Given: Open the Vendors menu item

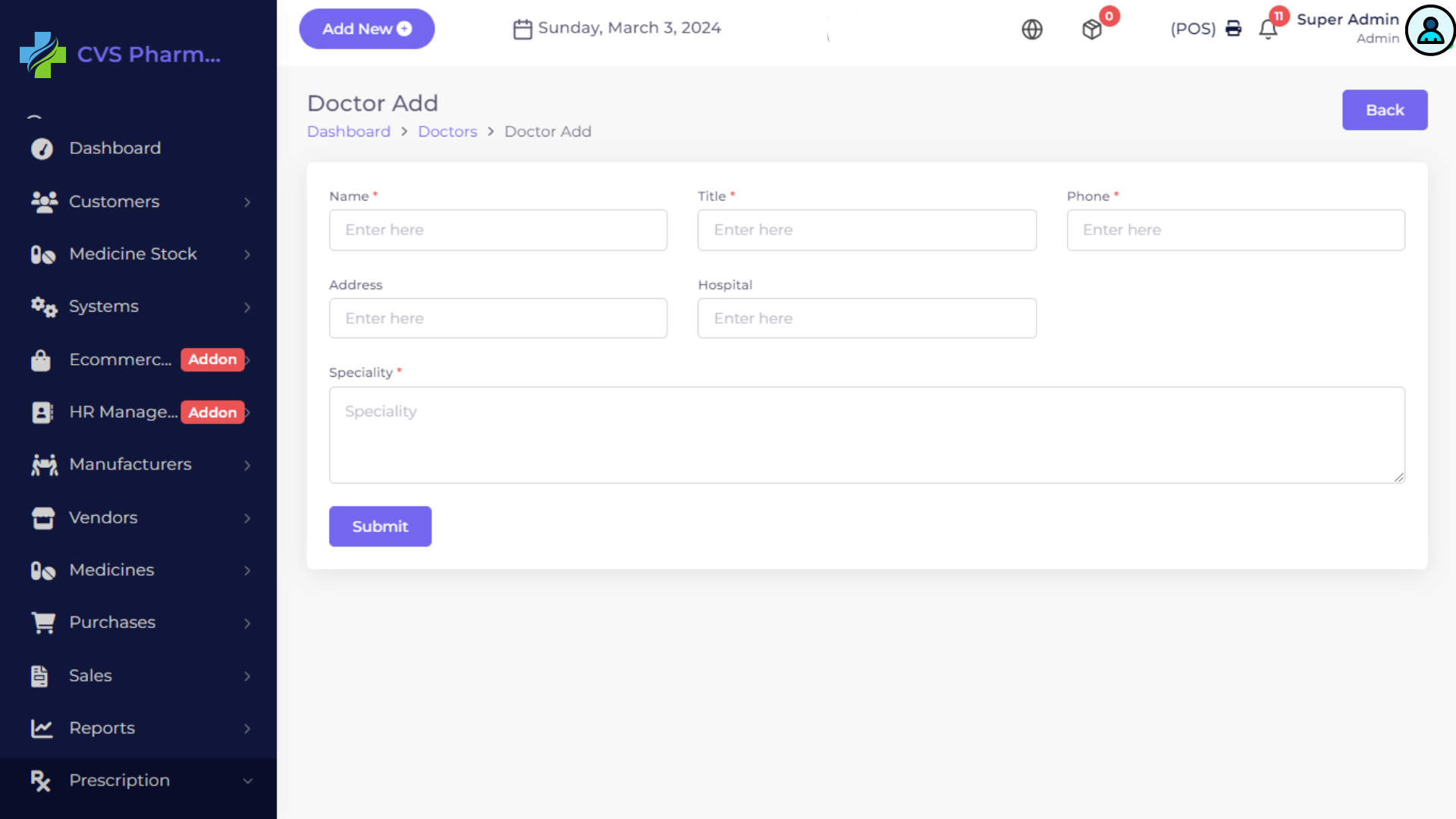Looking at the screenshot, I should [103, 518].
